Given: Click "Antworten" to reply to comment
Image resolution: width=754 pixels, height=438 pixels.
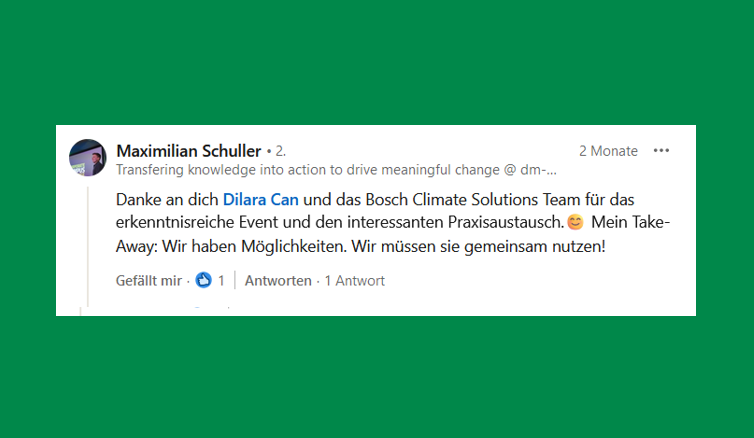Looking at the screenshot, I should pyautogui.click(x=278, y=281).
